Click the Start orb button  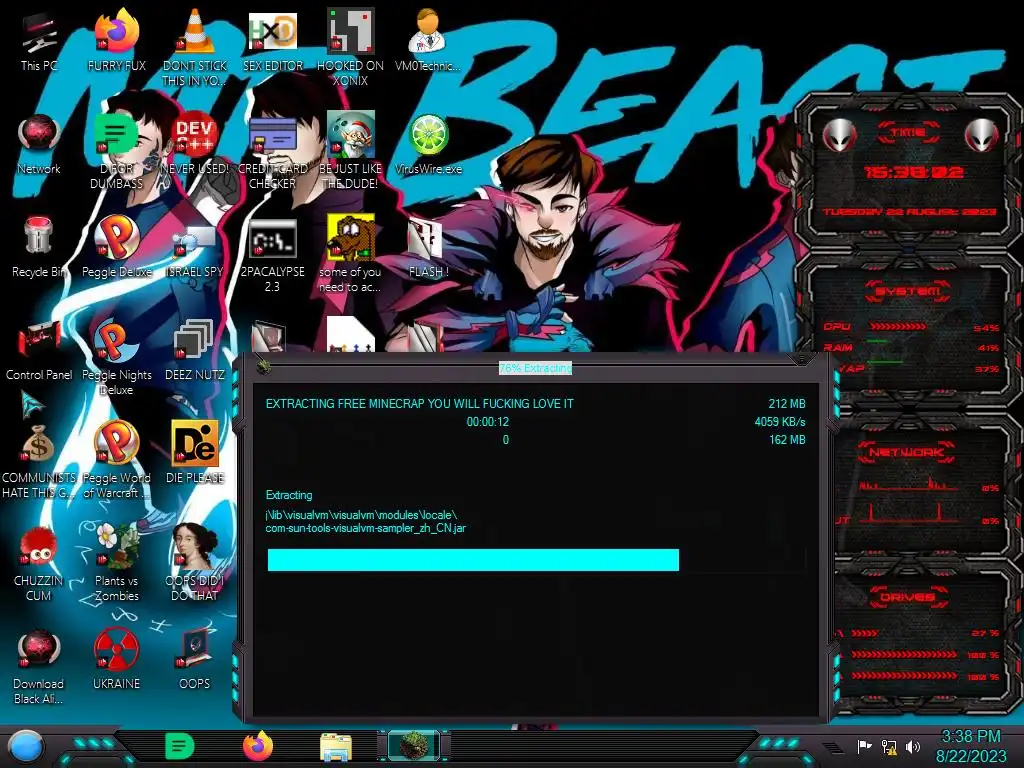[26, 746]
